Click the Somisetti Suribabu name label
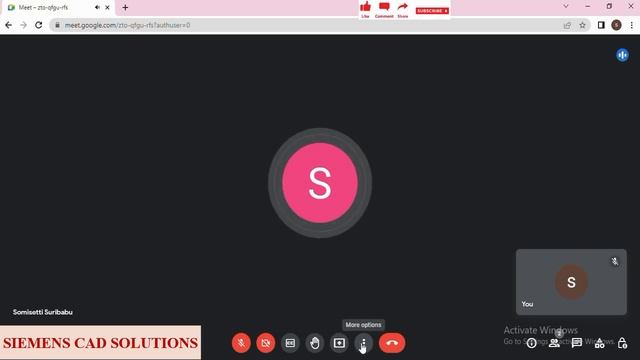 (42, 312)
